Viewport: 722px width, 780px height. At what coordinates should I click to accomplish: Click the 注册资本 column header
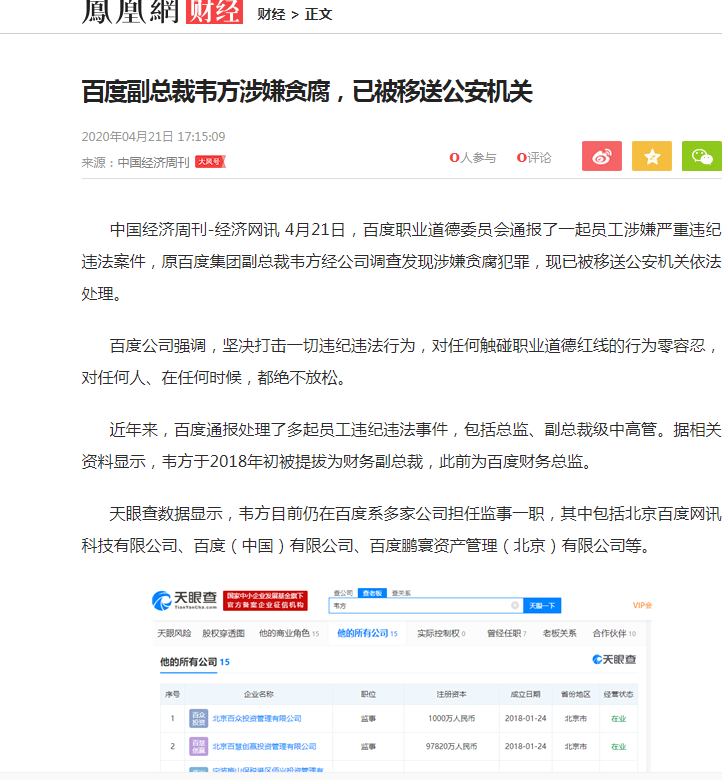(451, 694)
